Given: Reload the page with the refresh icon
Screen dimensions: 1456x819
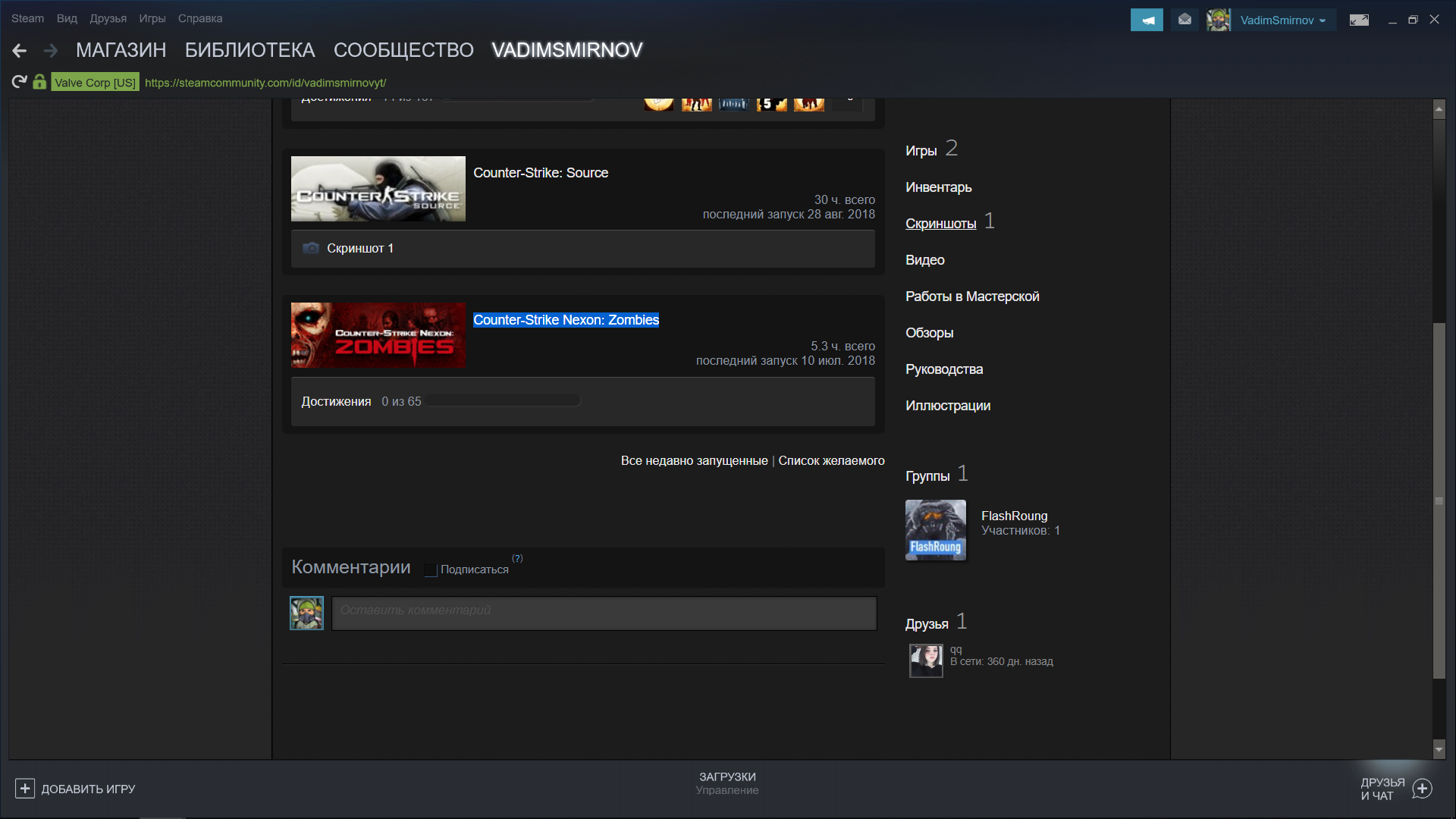Looking at the screenshot, I should click(x=20, y=82).
